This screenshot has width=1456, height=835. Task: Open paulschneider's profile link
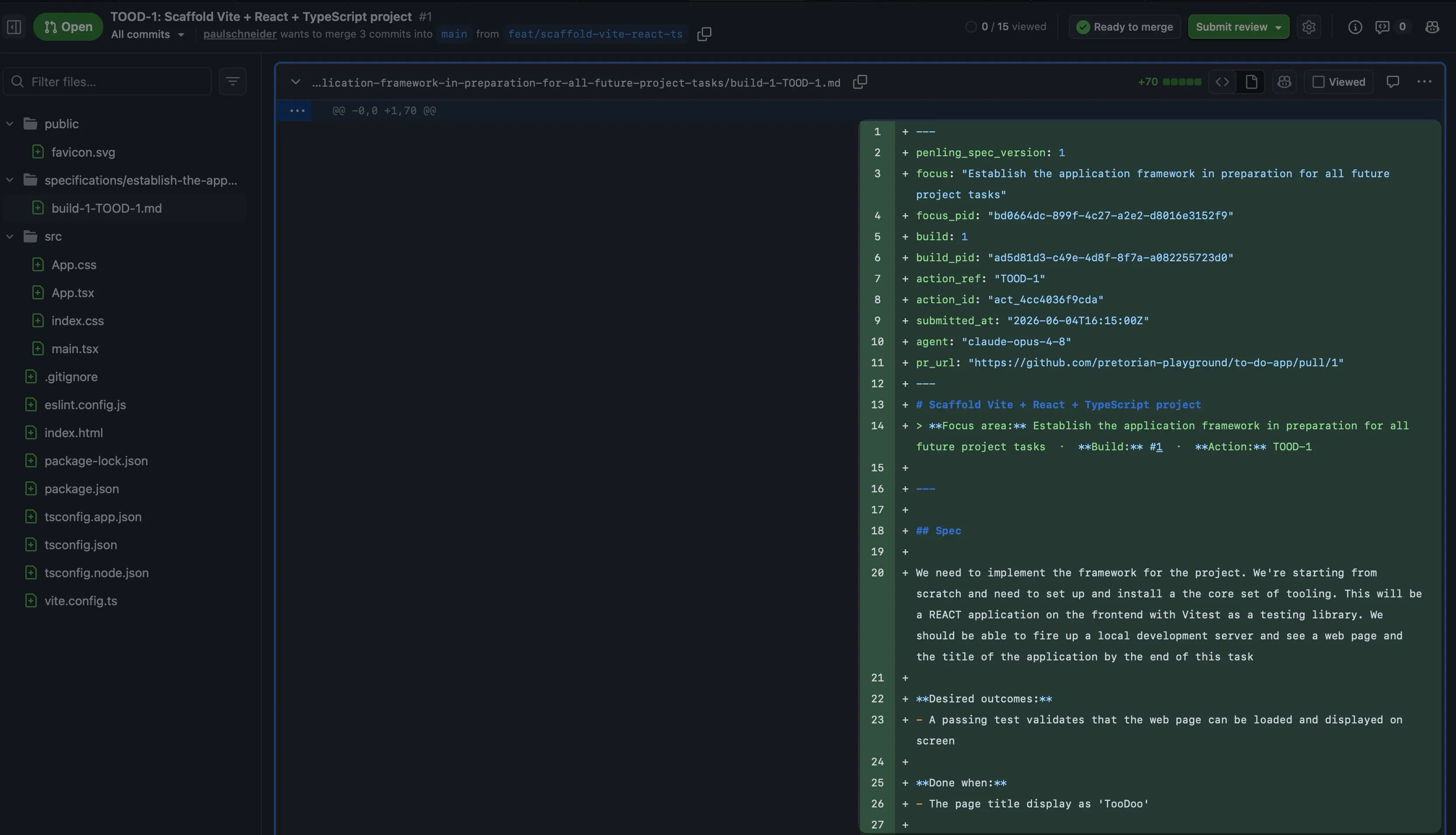(240, 34)
